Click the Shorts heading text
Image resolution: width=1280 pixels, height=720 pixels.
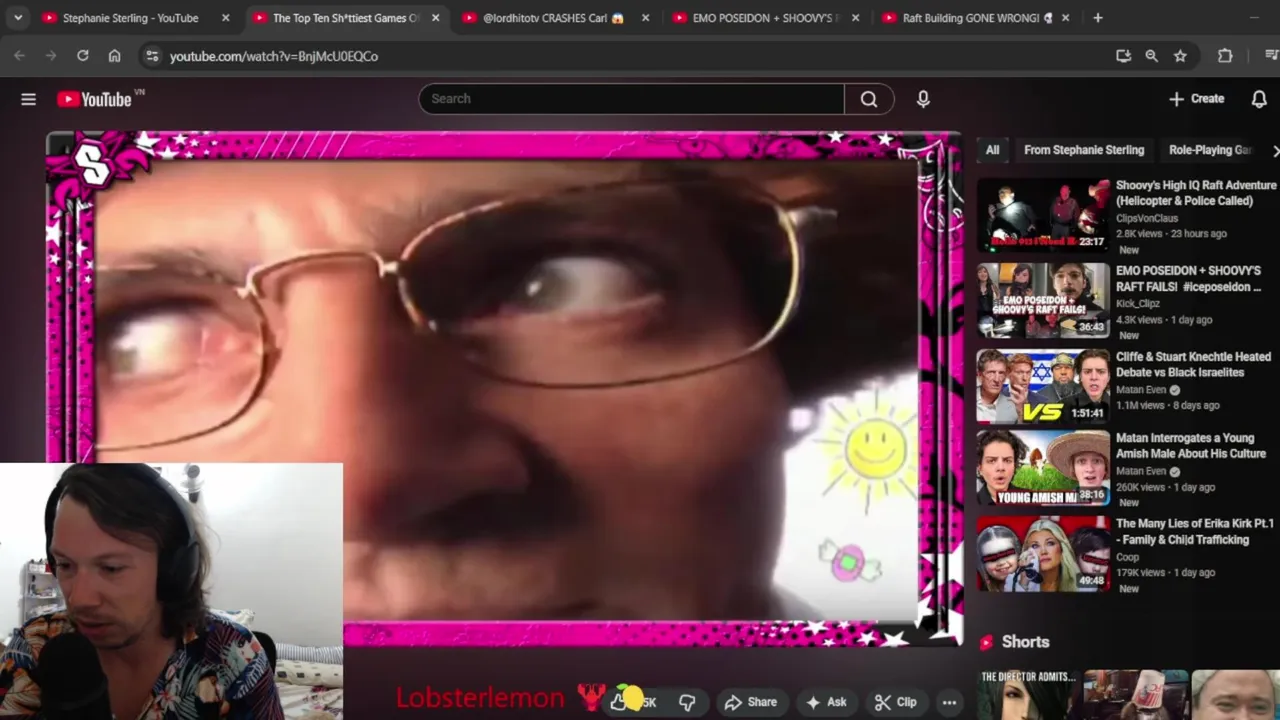pyautogui.click(x=1025, y=642)
